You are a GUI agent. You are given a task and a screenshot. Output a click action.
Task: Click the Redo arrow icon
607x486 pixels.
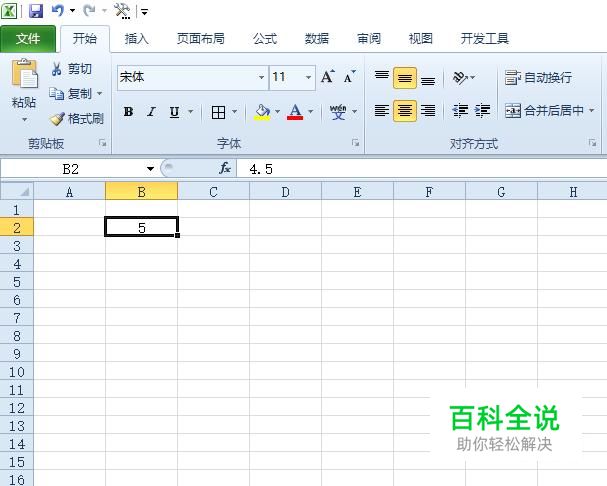pyautogui.click(x=90, y=11)
